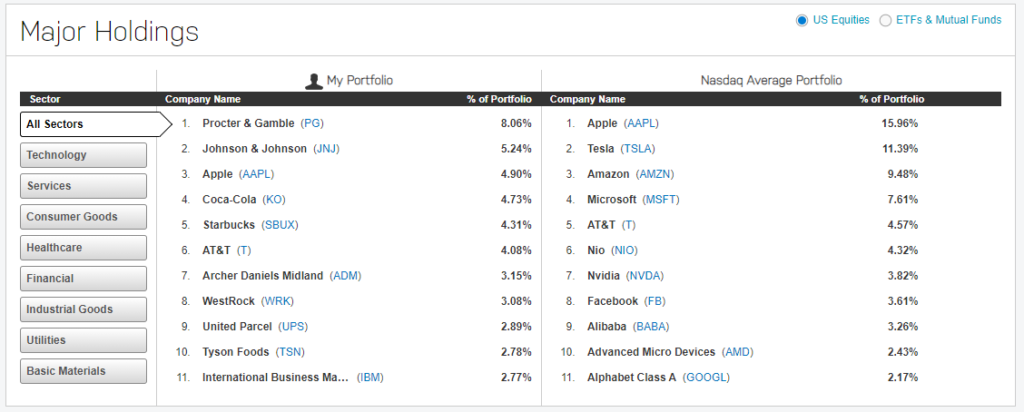
Task: Open the FB ticker link
Action: (x=655, y=301)
